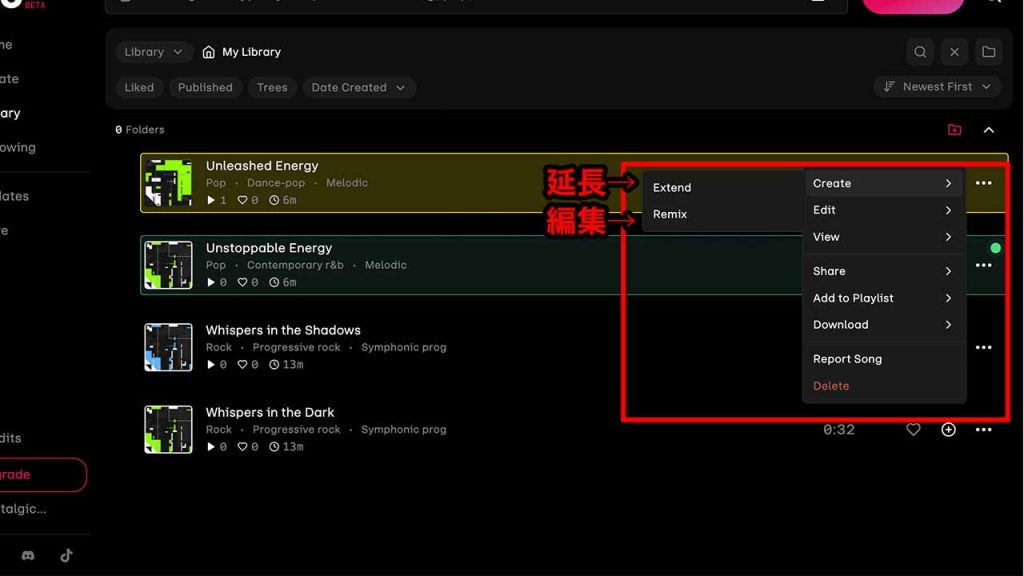Open the Date Created filter dropdown

(x=358, y=88)
